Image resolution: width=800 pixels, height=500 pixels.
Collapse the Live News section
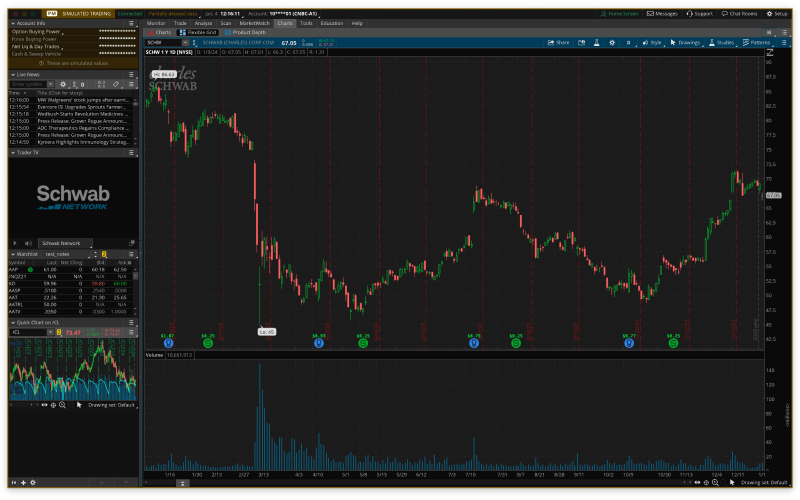point(11,75)
